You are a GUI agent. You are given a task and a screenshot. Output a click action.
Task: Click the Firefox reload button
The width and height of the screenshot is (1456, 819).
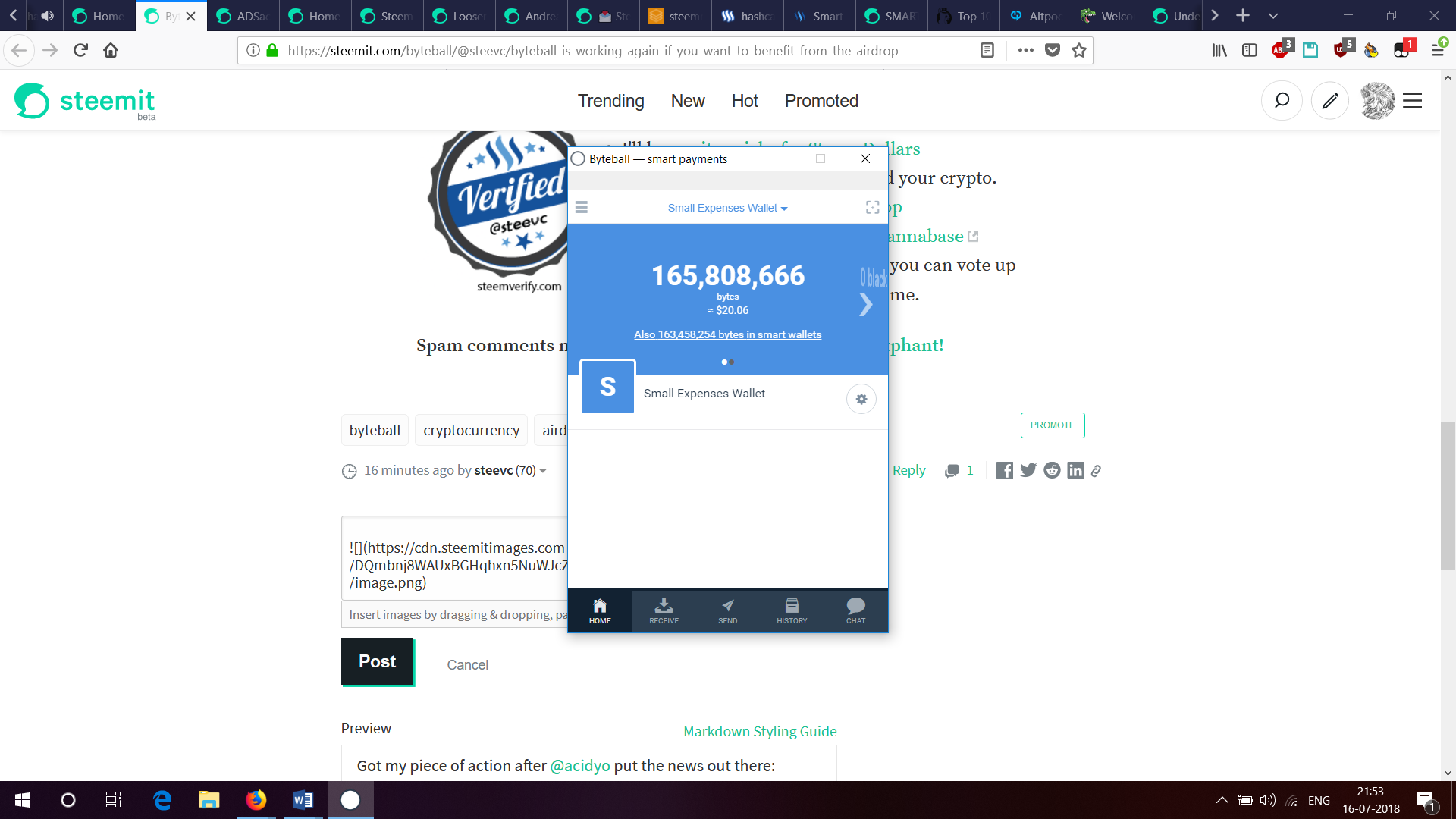point(80,50)
